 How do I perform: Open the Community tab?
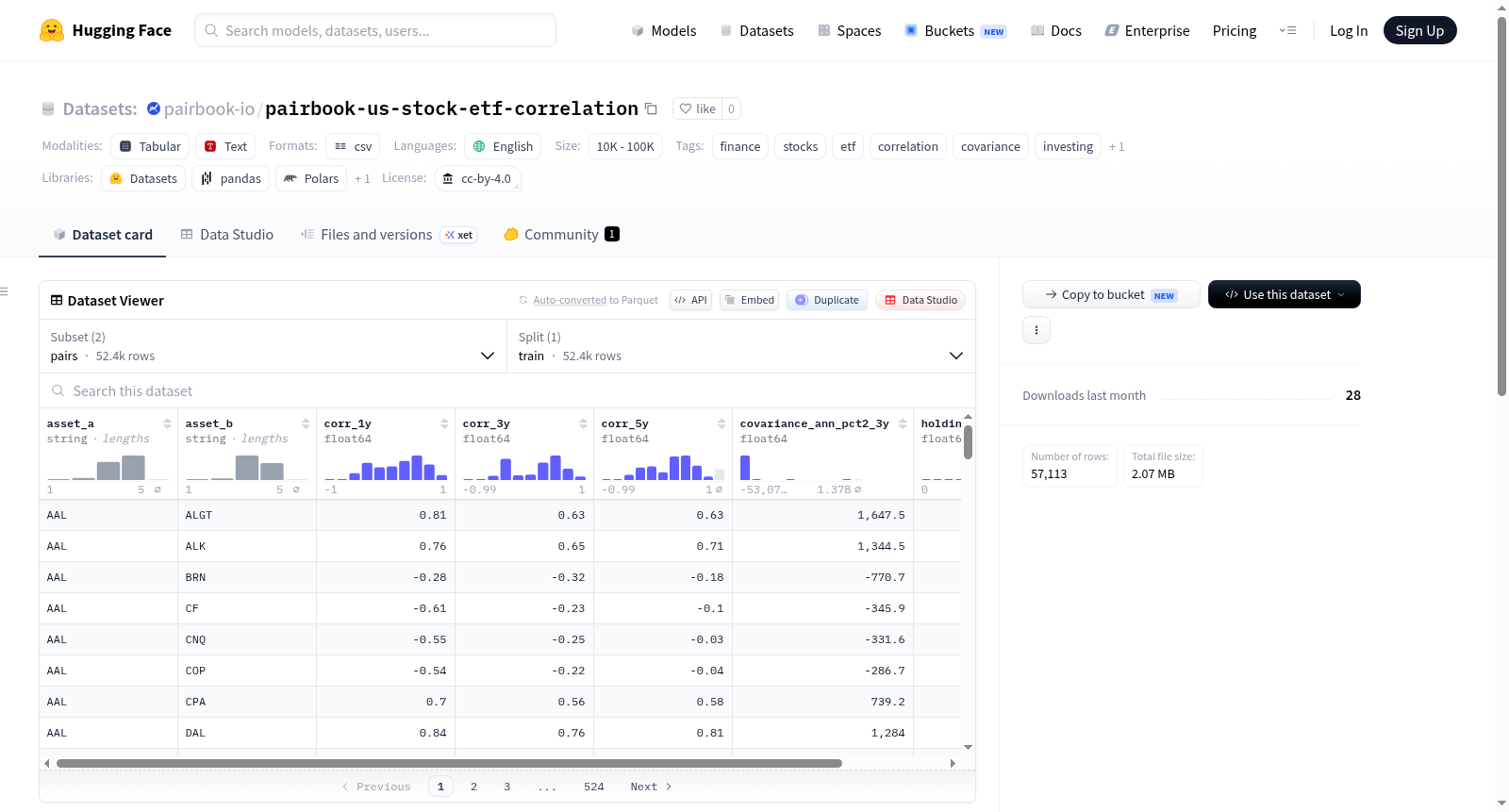pyautogui.click(x=561, y=235)
